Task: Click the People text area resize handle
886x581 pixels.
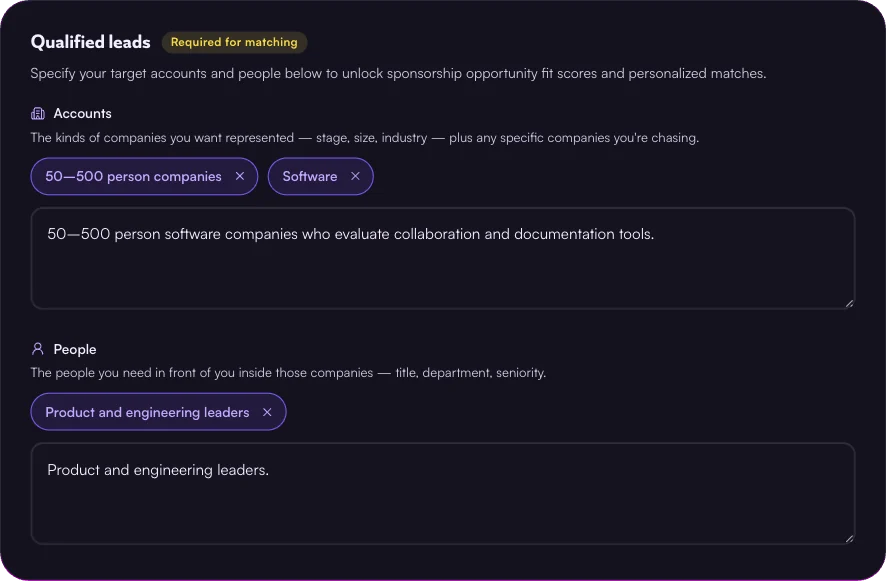Action: [x=849, y=539]
